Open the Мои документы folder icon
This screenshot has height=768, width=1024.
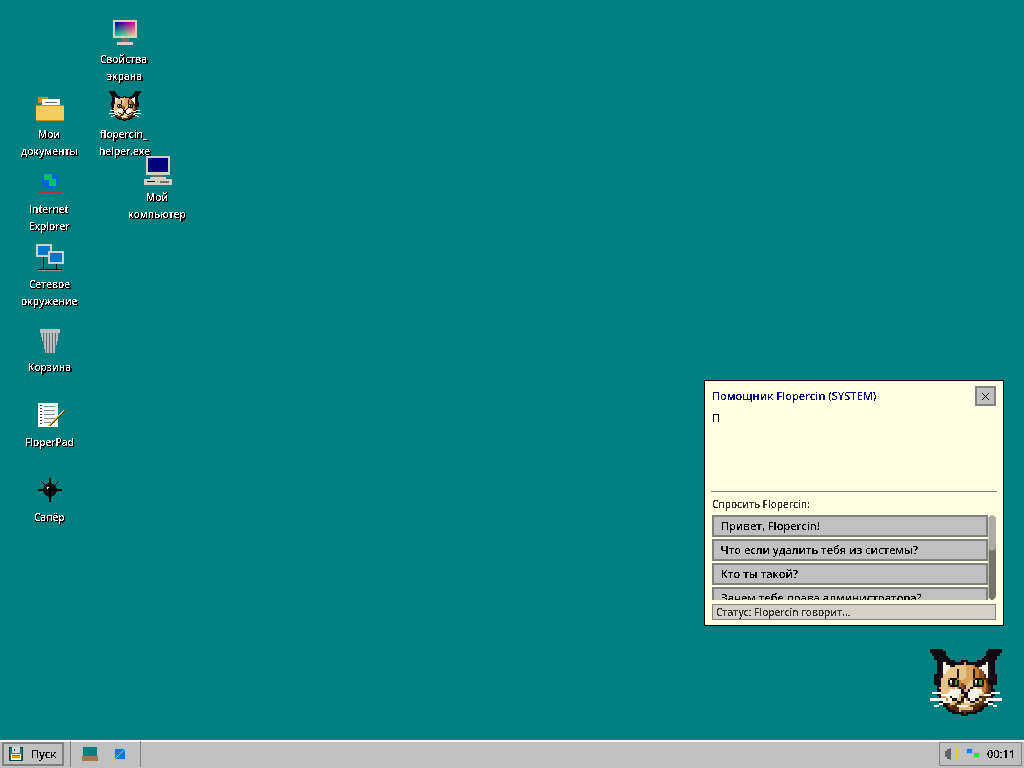49,126
